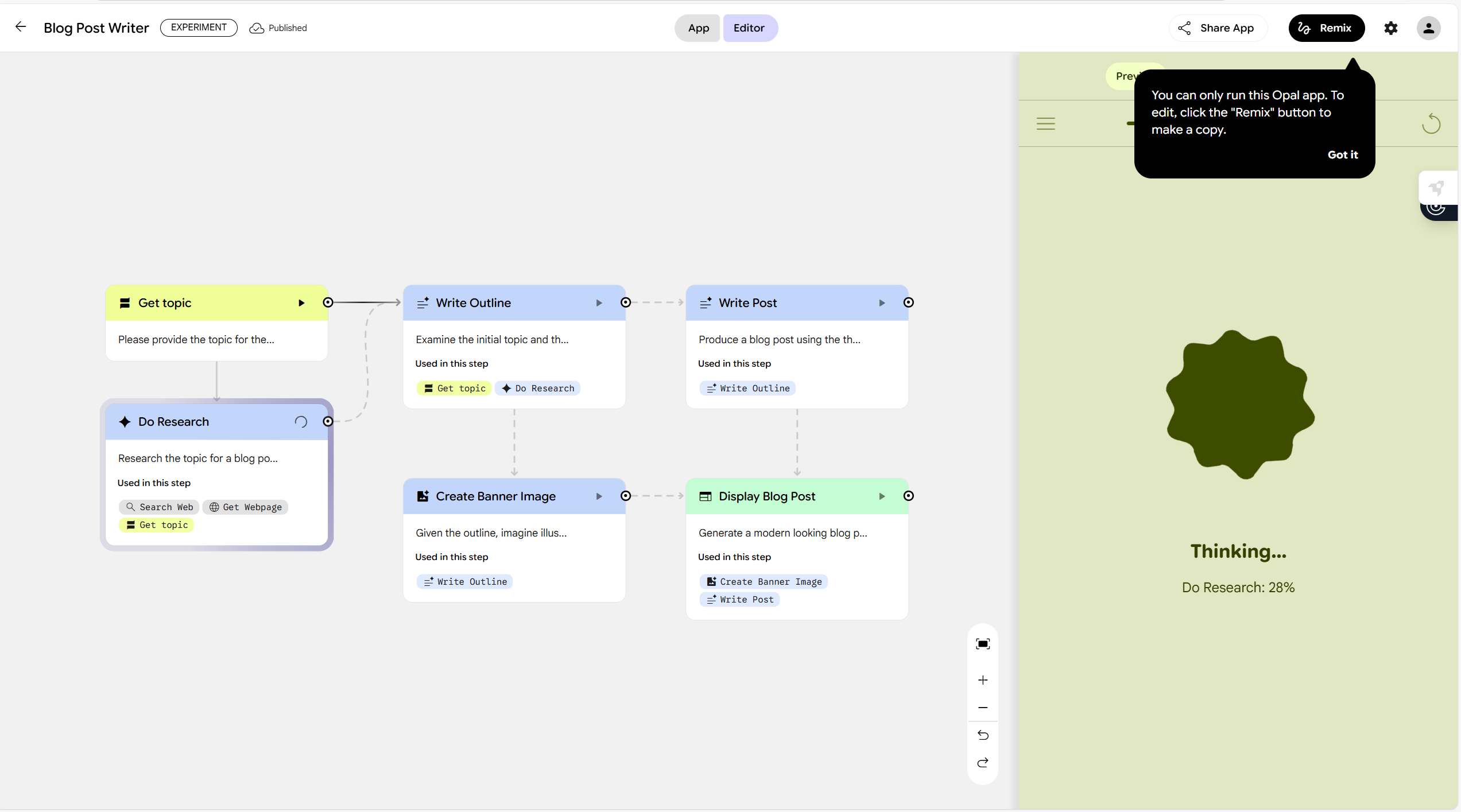Screen dimensions: 1461x812
Task: Run the Write Outline step
Action: [599, 303]
